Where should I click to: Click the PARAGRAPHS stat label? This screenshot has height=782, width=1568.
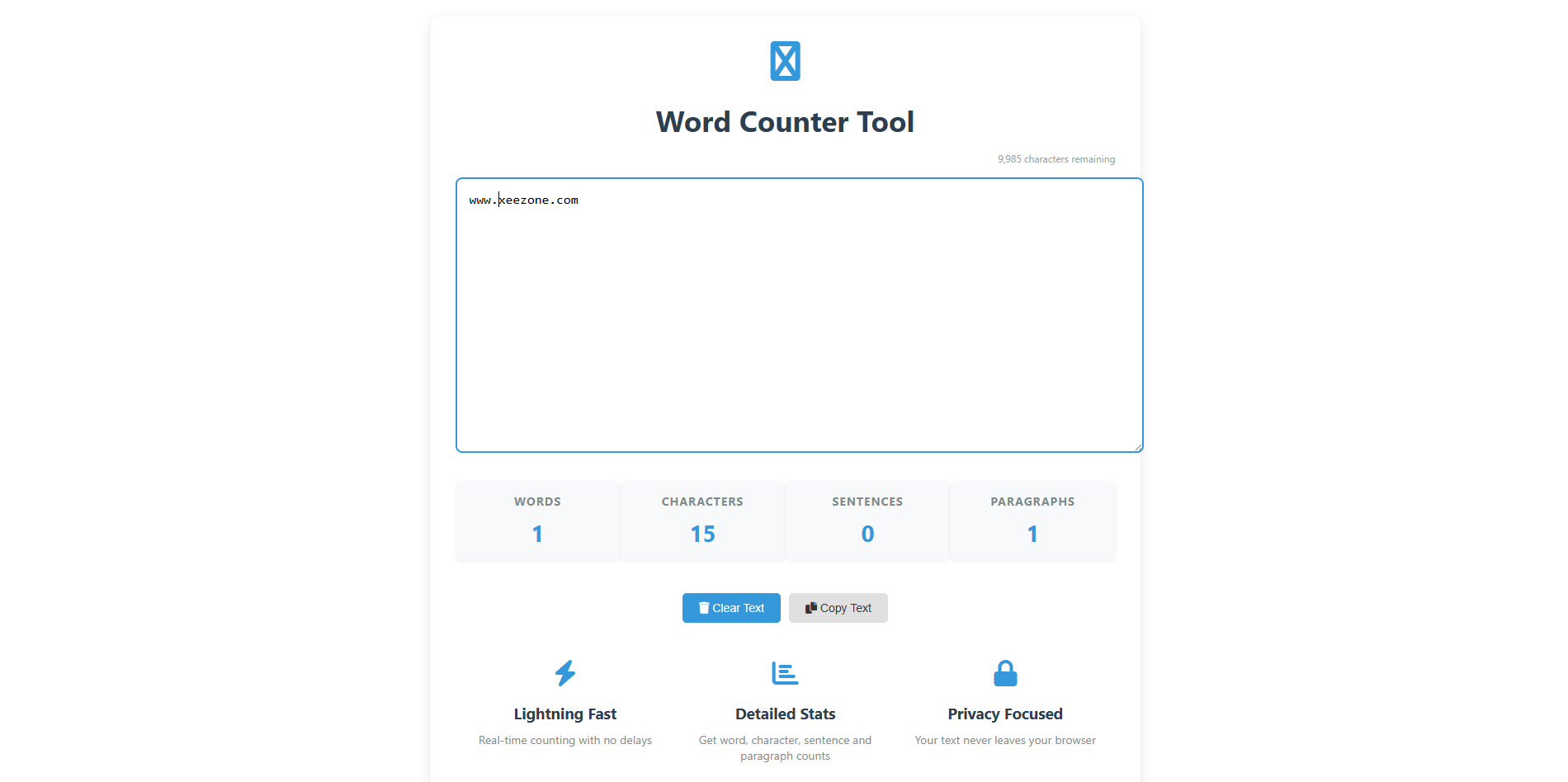pos(1032,502)
